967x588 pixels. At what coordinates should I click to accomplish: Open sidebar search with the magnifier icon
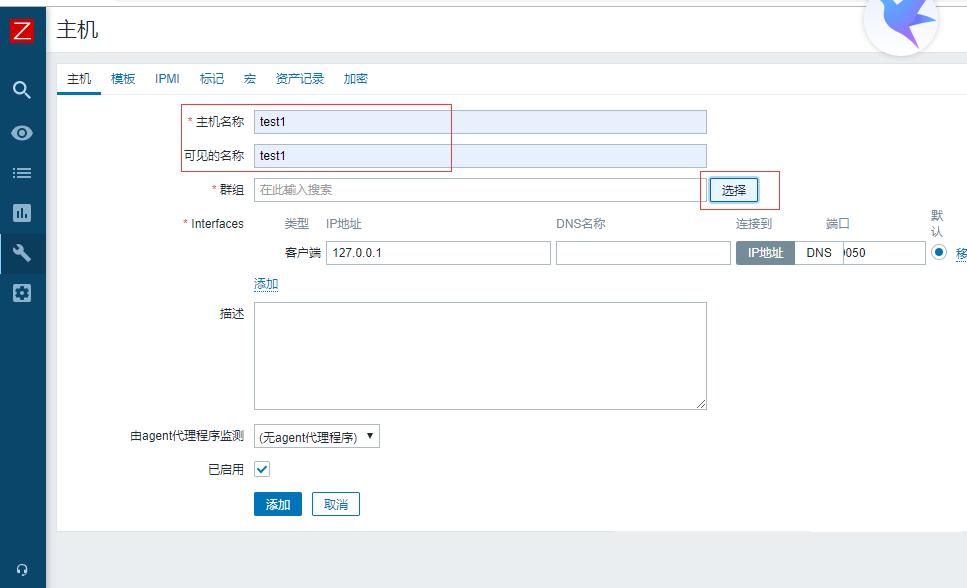pos(22,89)
